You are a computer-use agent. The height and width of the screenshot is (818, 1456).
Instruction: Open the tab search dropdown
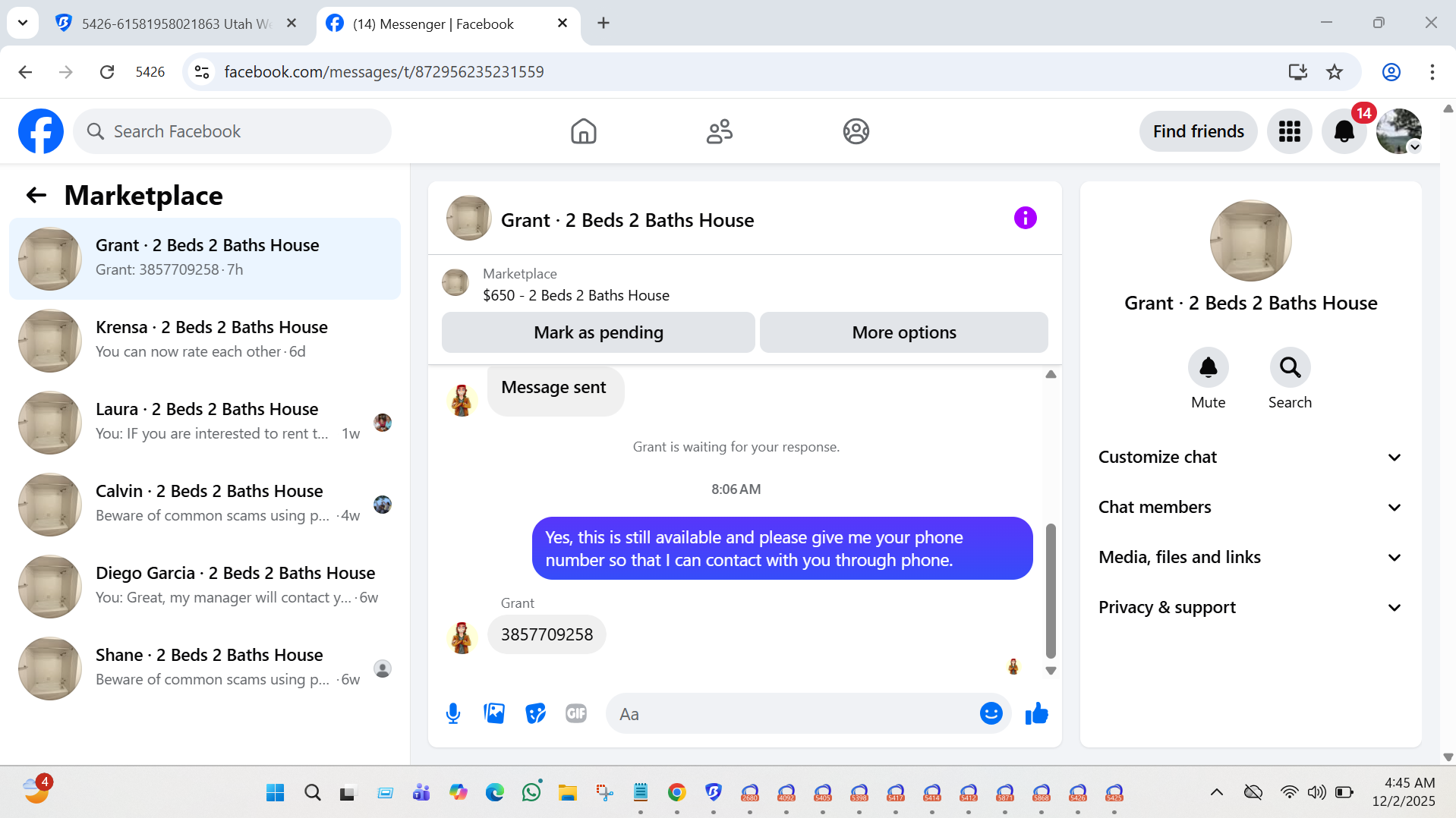[x=23, y=24]
